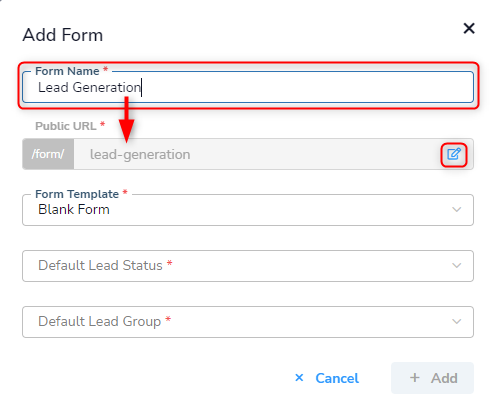Click the Add button label
Viewport: 494px width, 402px height.
point(444,378)
